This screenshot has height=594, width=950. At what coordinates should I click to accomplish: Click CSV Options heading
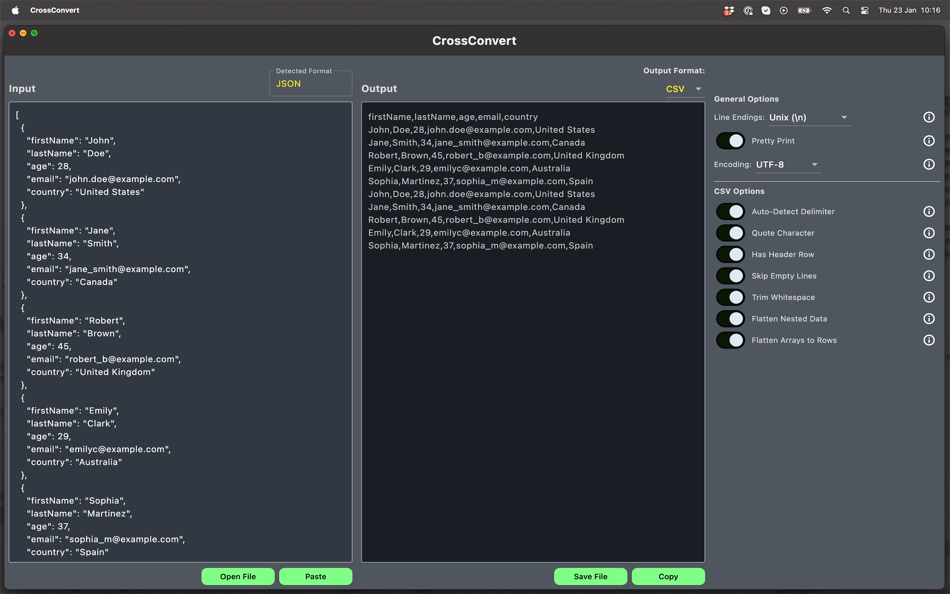tap(739, 191)
